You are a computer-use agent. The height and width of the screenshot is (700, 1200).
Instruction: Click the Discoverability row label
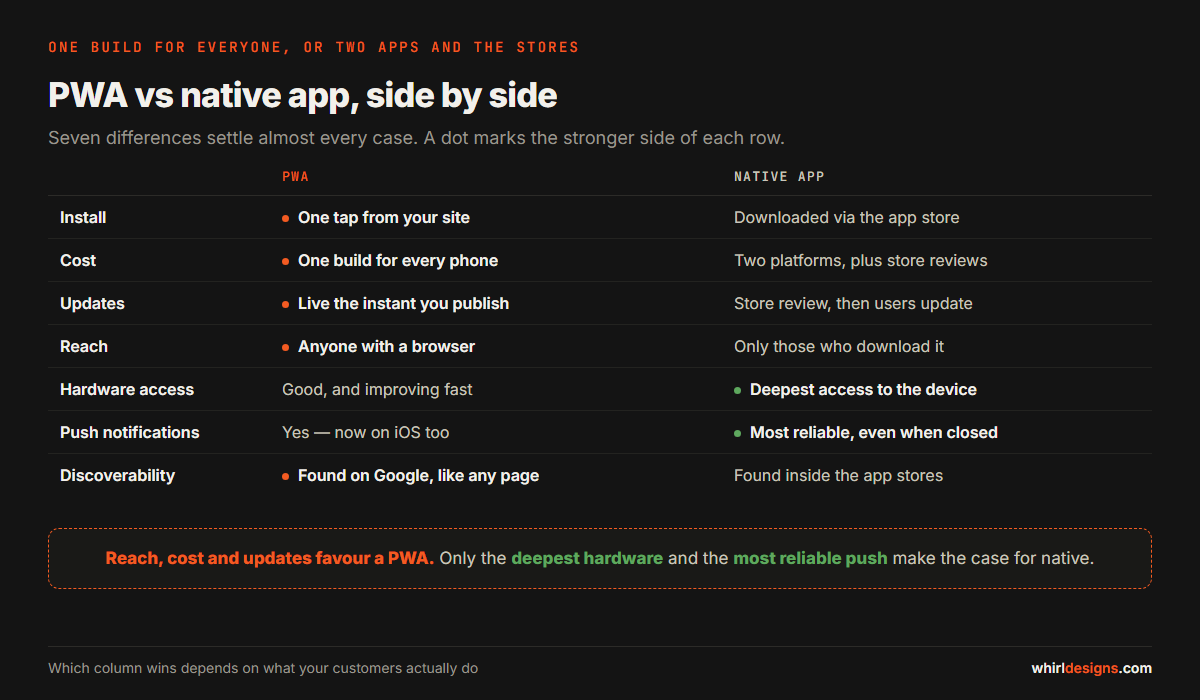(x=117, y=475)
